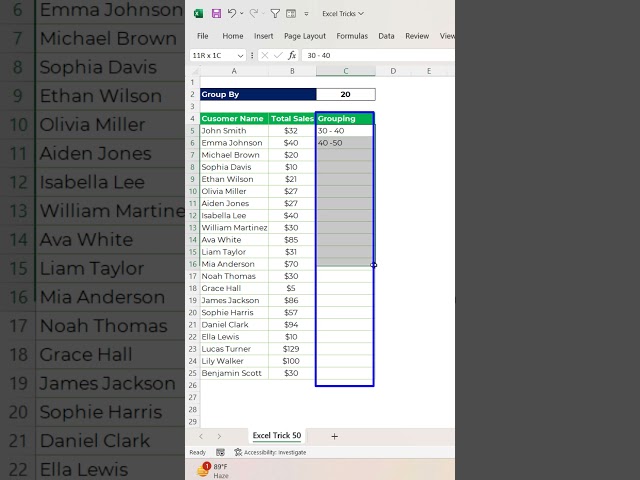Click the Filter funnel icon in quick access
640x480 pixels.
(x=275, y=14)
